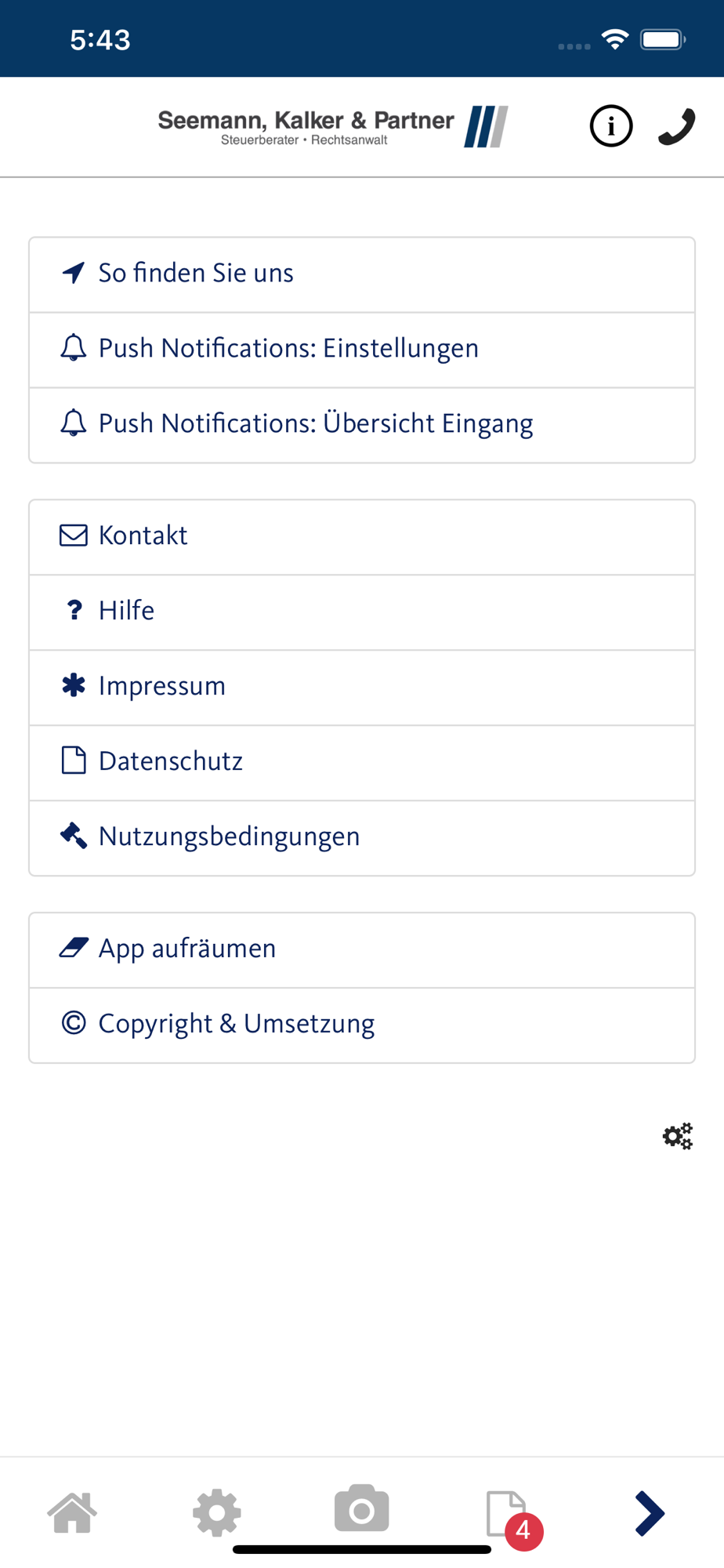Open the home tab icon

pos(73,1512)
